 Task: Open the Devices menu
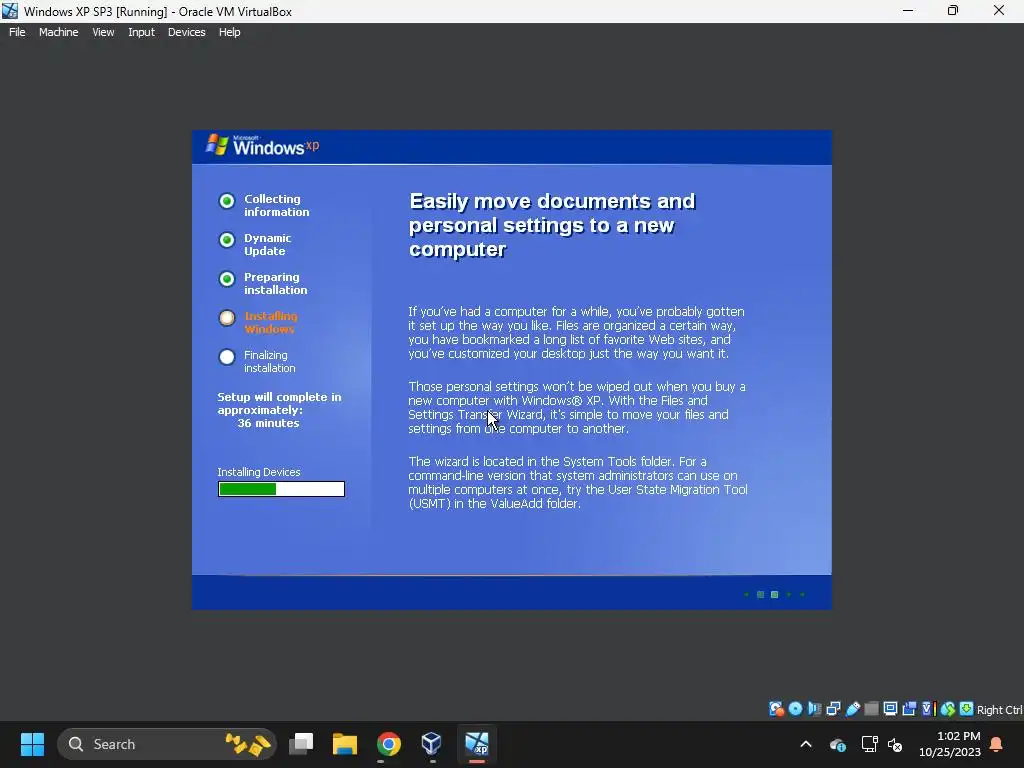click(x=187, y=32)
